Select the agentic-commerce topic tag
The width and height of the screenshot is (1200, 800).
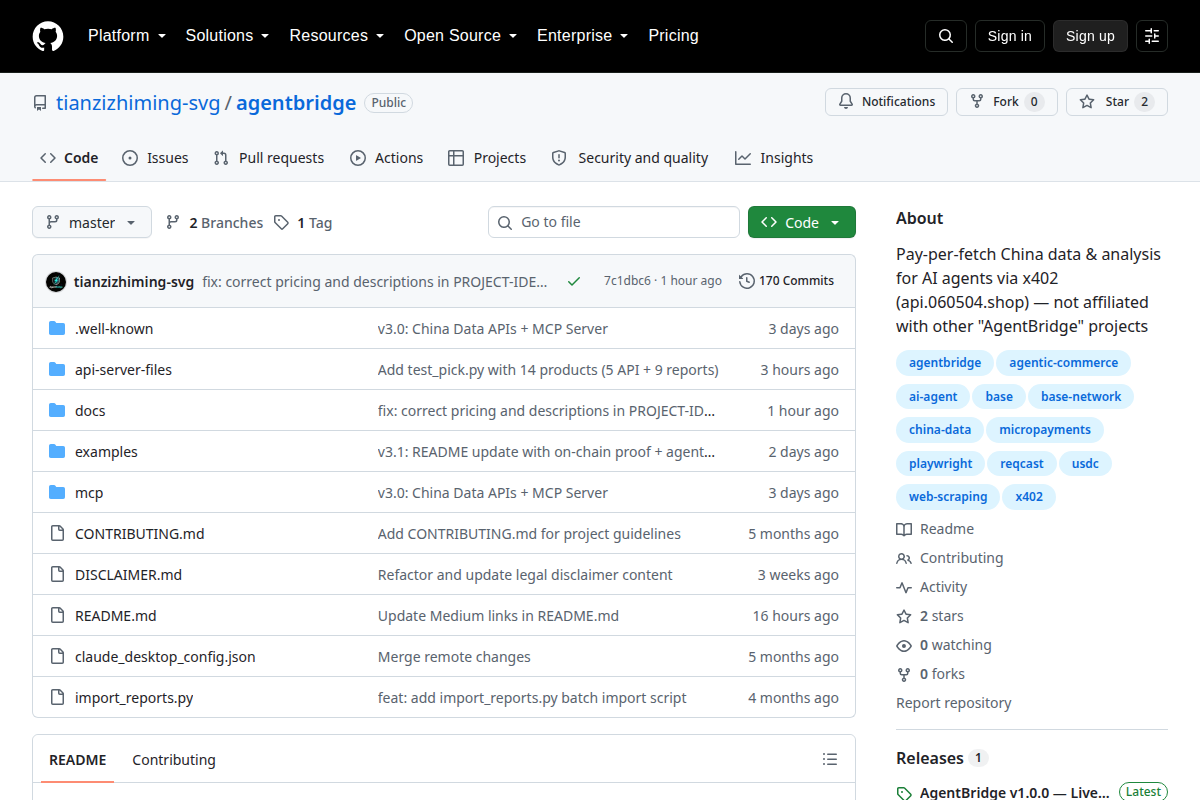[x=1064, y=363]
